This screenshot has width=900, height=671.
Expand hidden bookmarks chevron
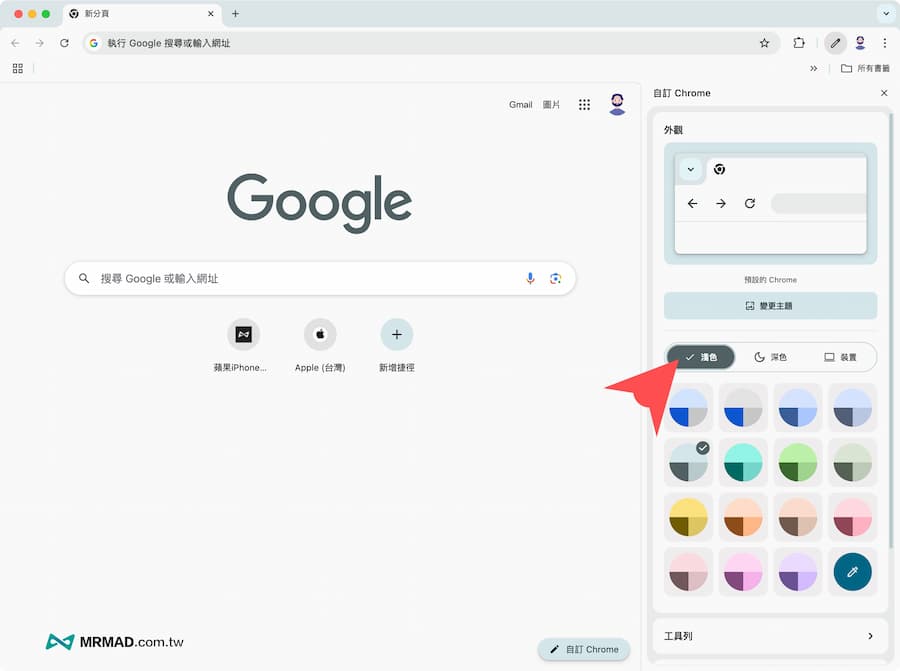click(813, 68)
